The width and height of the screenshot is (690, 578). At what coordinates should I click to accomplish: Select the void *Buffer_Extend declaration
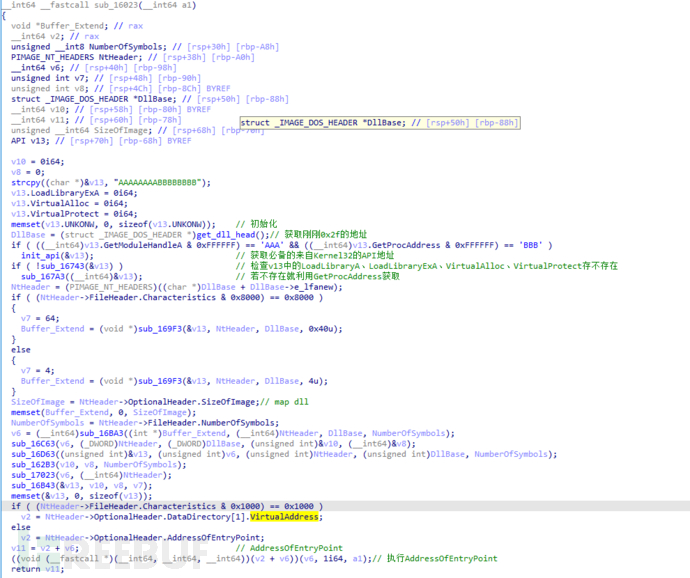(59, 26)
